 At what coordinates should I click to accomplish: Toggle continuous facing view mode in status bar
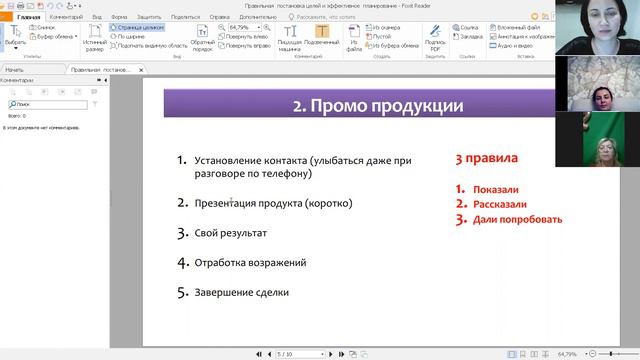(x=545, y=354)
